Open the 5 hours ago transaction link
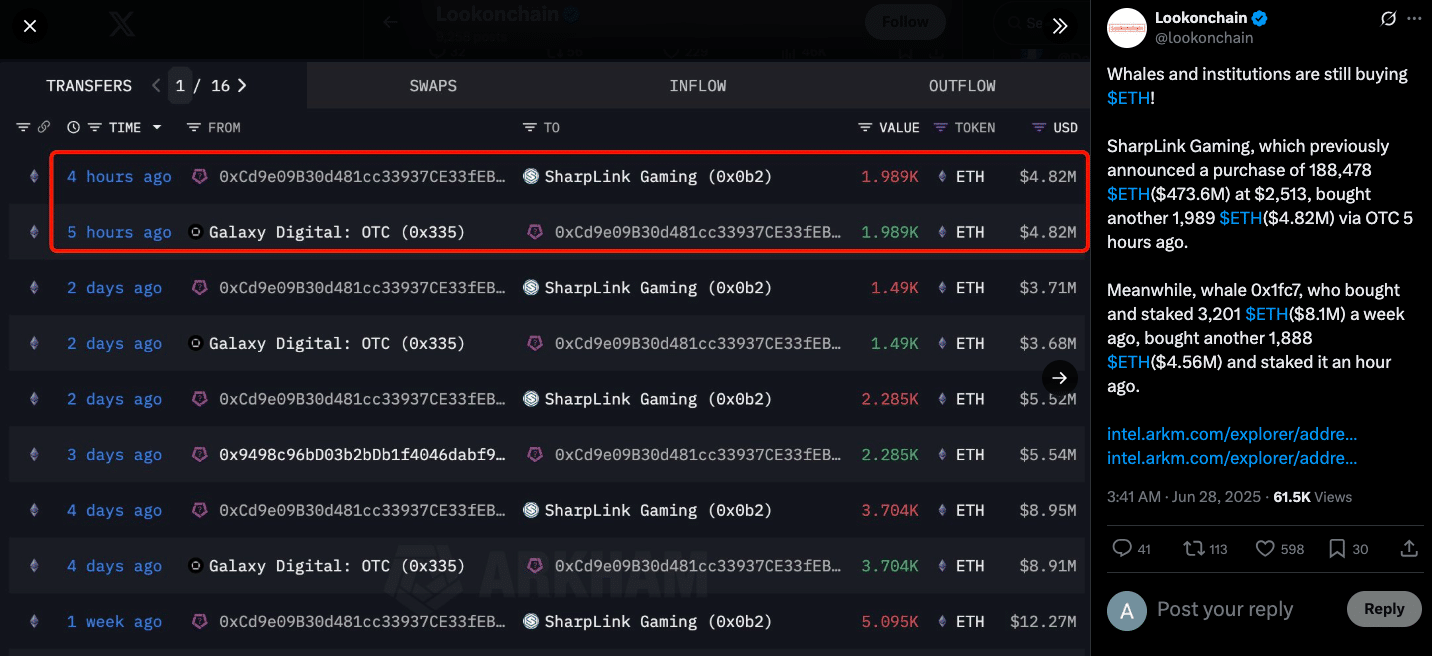The width and height of the screenshot is (1432, 656). point(119,232)
